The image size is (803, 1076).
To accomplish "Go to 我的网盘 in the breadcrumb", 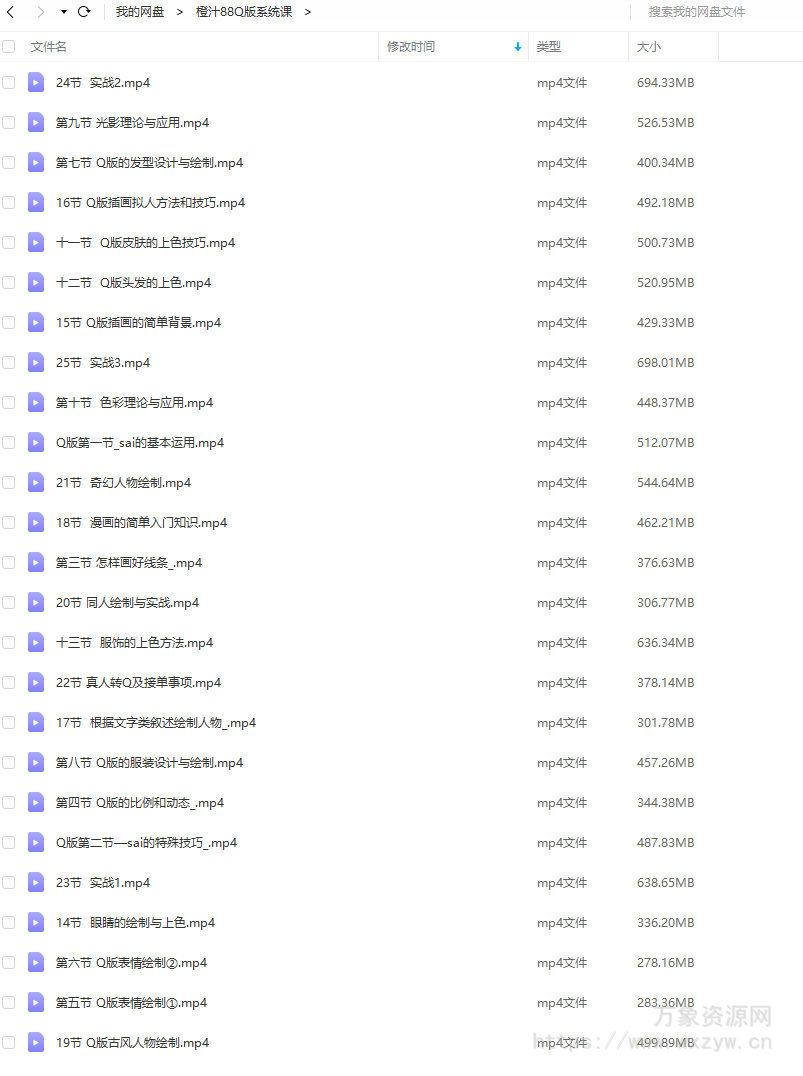I will (140, 12).
